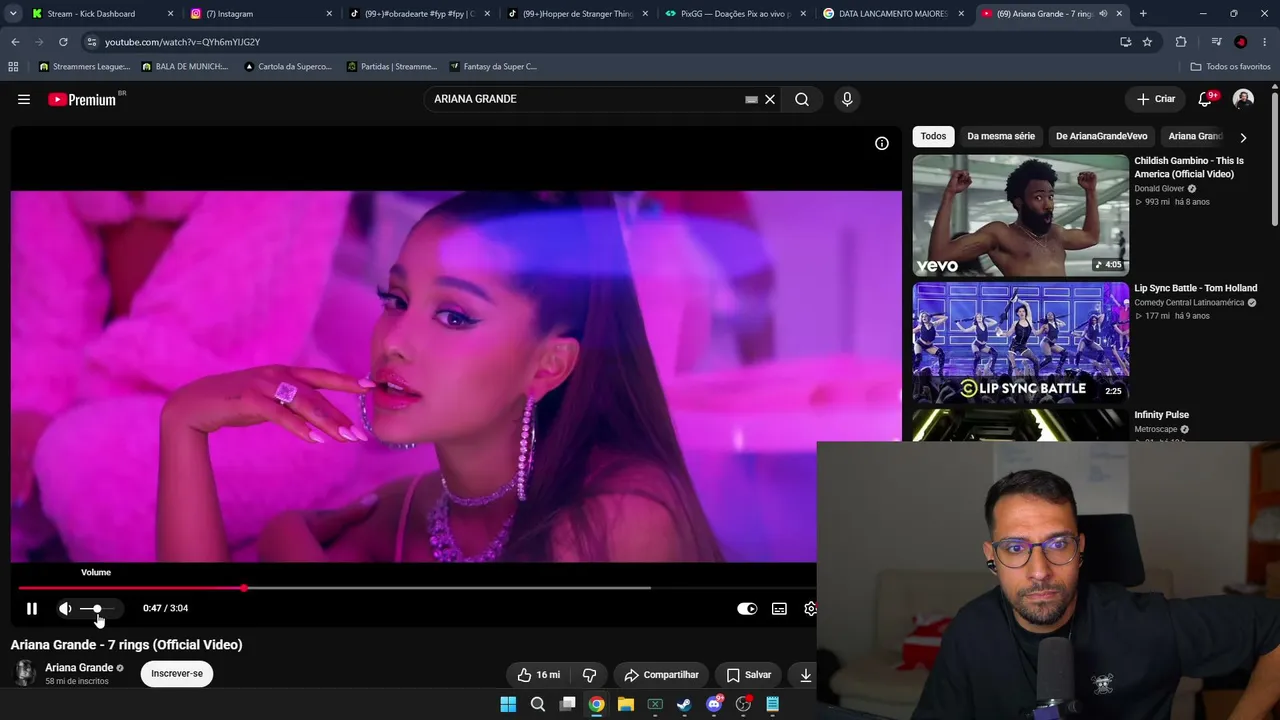Open the tab search dropdown arrow
This screenshot has height=720, width=1280.
13,14
